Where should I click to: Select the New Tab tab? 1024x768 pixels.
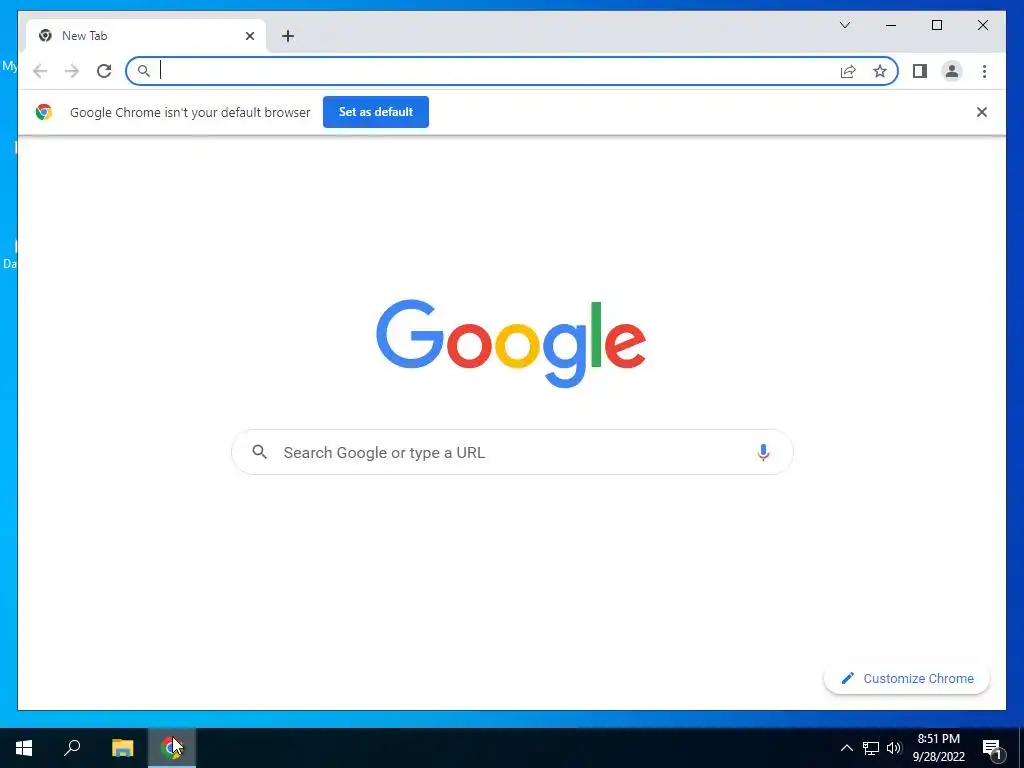pyautogui.click(x=146, y=36)
